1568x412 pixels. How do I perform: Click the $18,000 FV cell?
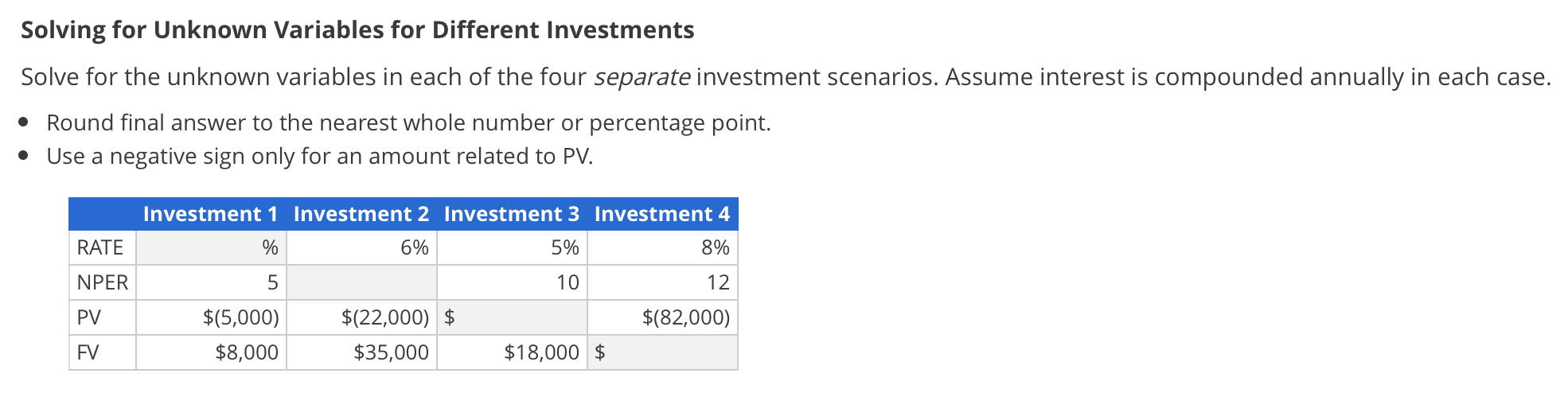click(541, 352)
